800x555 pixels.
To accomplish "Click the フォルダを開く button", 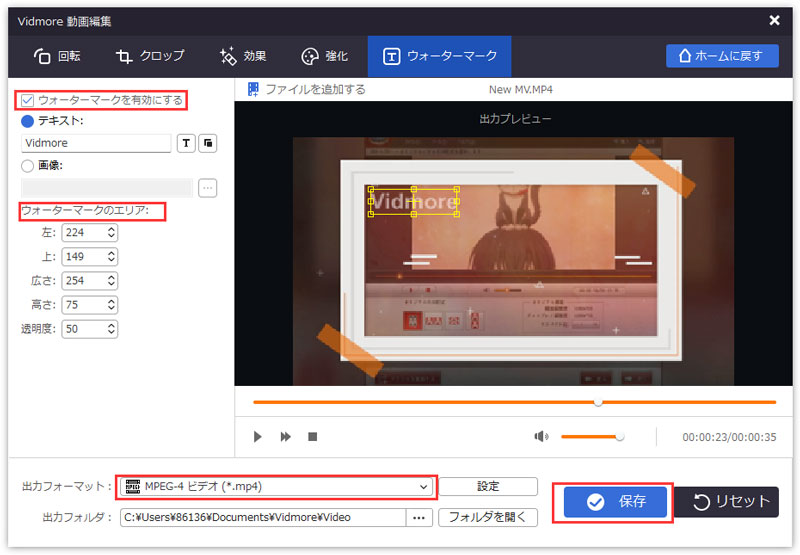I will (x=488, y=518).
